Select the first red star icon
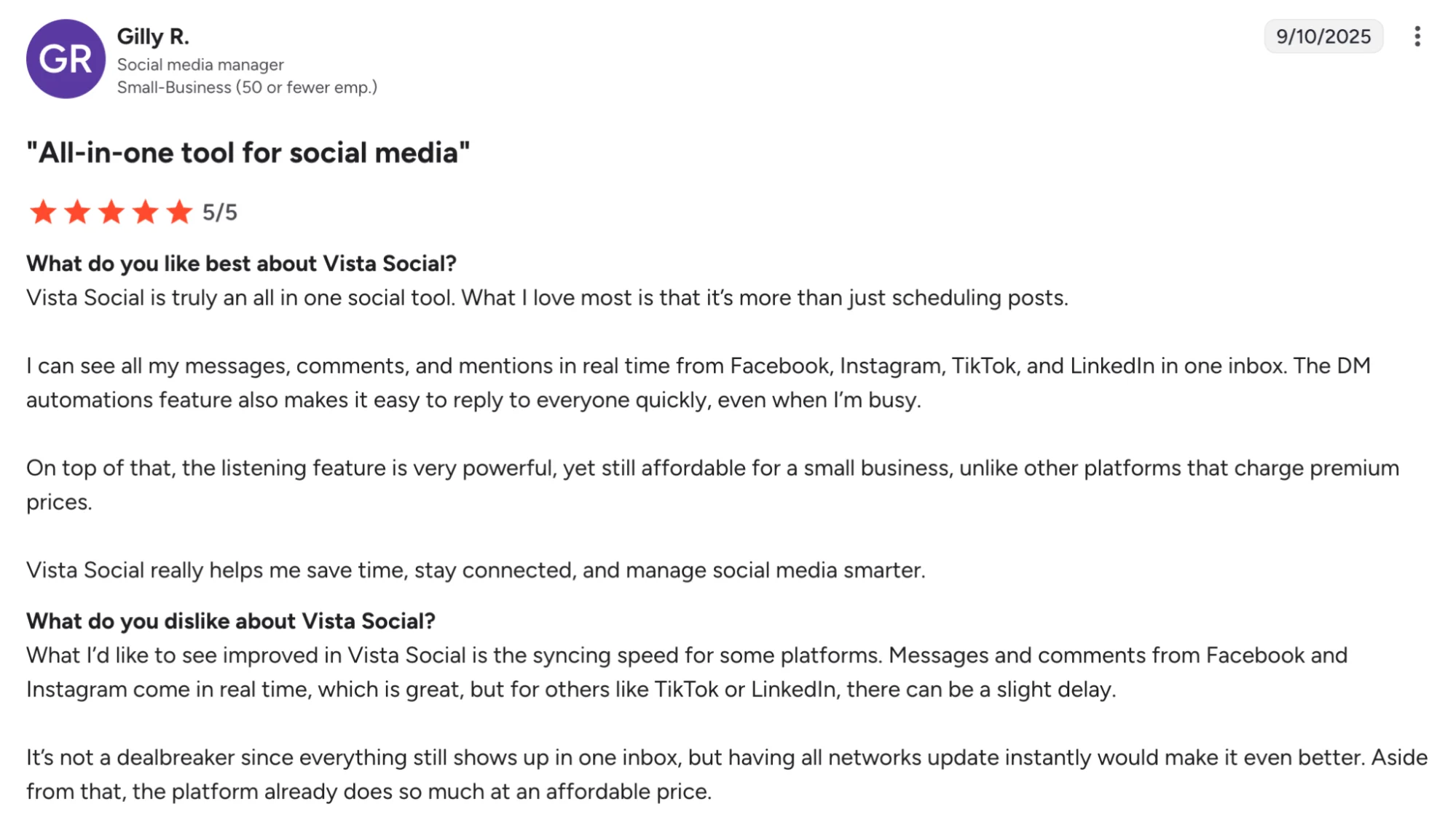The image size is (1456, 815). click(42, 212)
